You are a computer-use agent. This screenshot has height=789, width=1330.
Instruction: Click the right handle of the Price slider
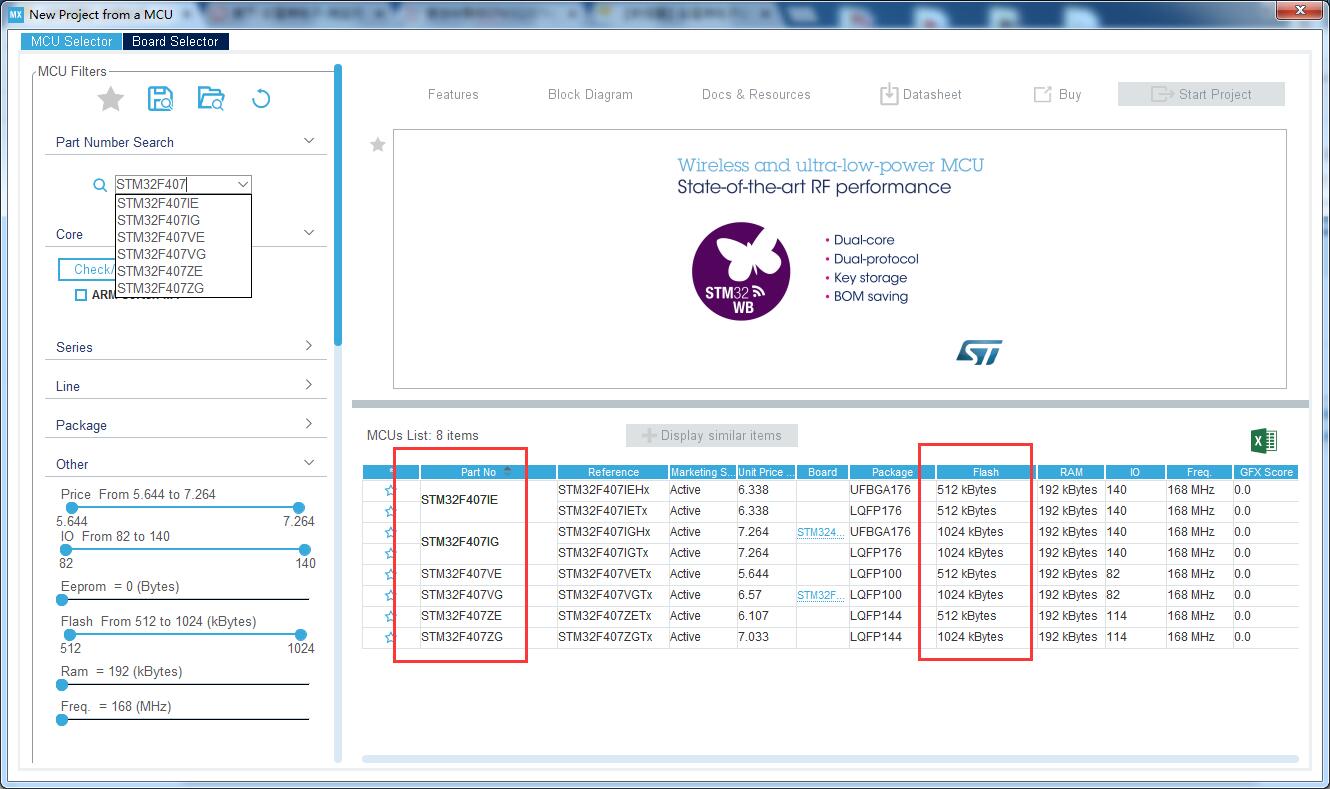(x=298, y=508)
